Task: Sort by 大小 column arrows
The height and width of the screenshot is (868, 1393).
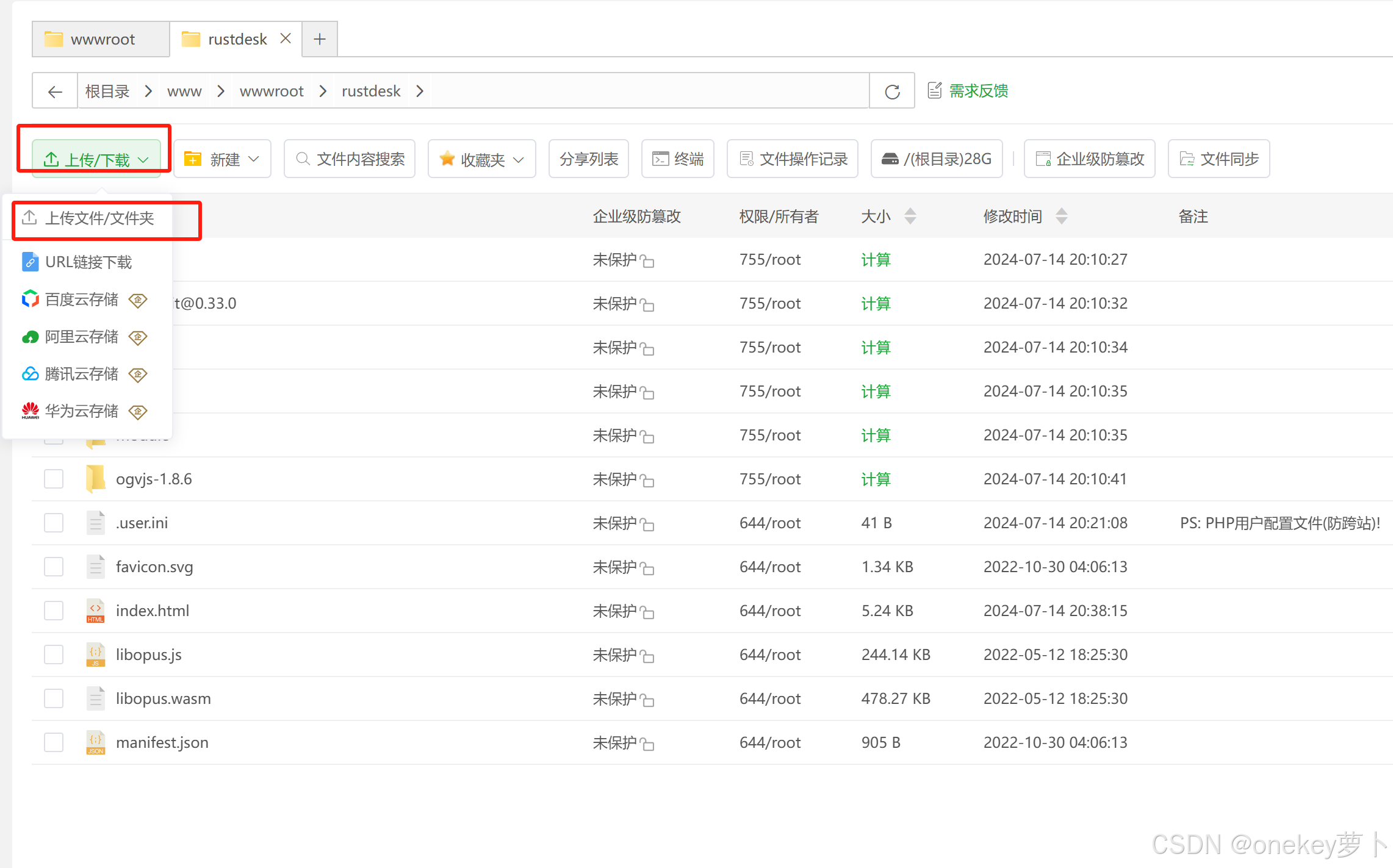Action: tap(910, 216)
